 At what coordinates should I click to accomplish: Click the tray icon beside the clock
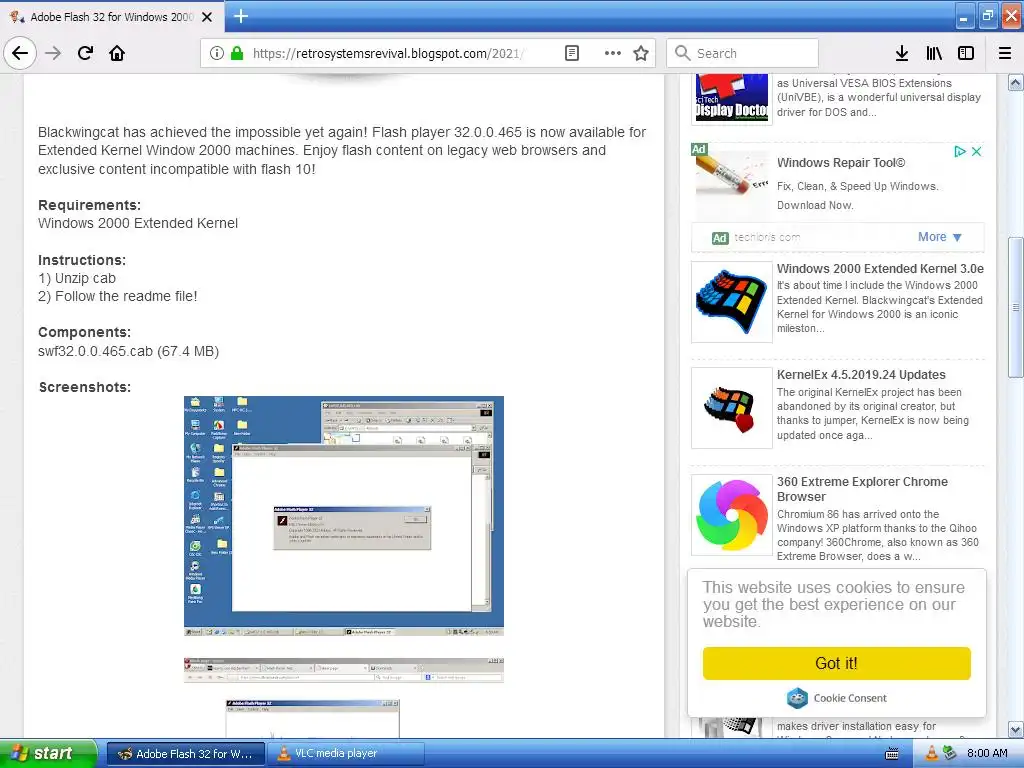click(950, 754)
